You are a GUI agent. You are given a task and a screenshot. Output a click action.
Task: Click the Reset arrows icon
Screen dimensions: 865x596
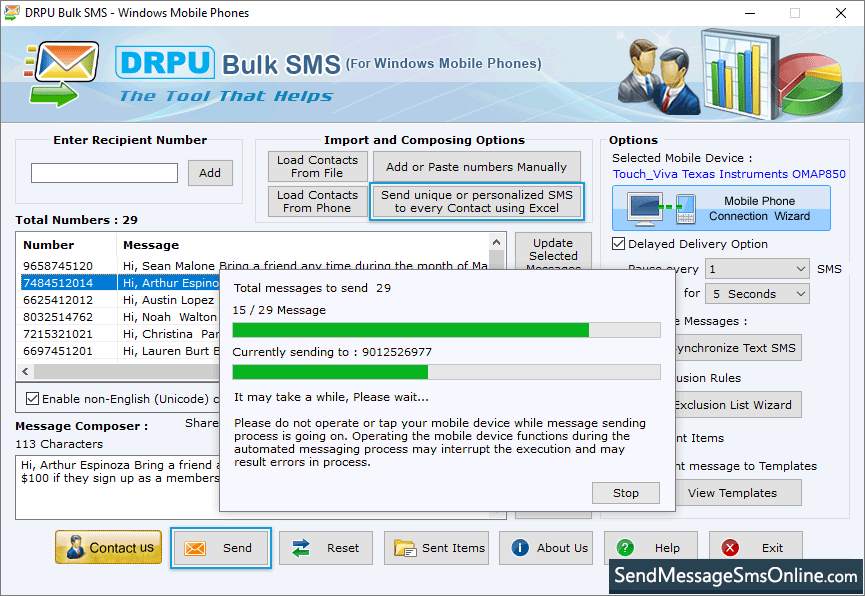click(x=301, y=548)
